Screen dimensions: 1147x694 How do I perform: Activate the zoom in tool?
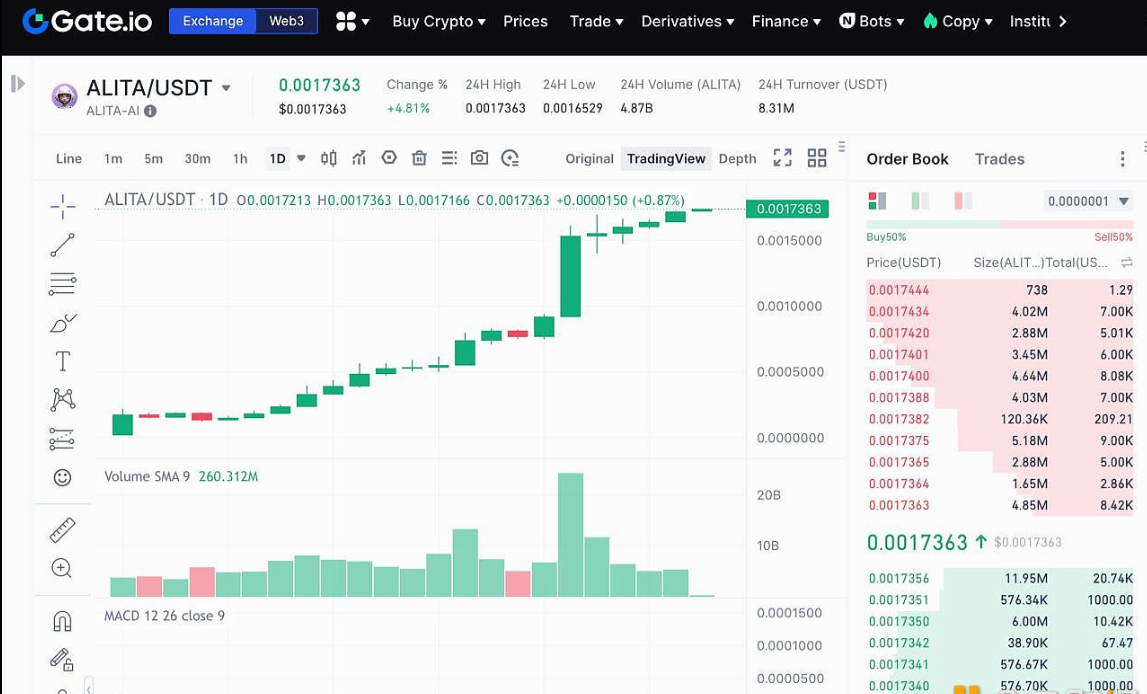click(62, 568)
